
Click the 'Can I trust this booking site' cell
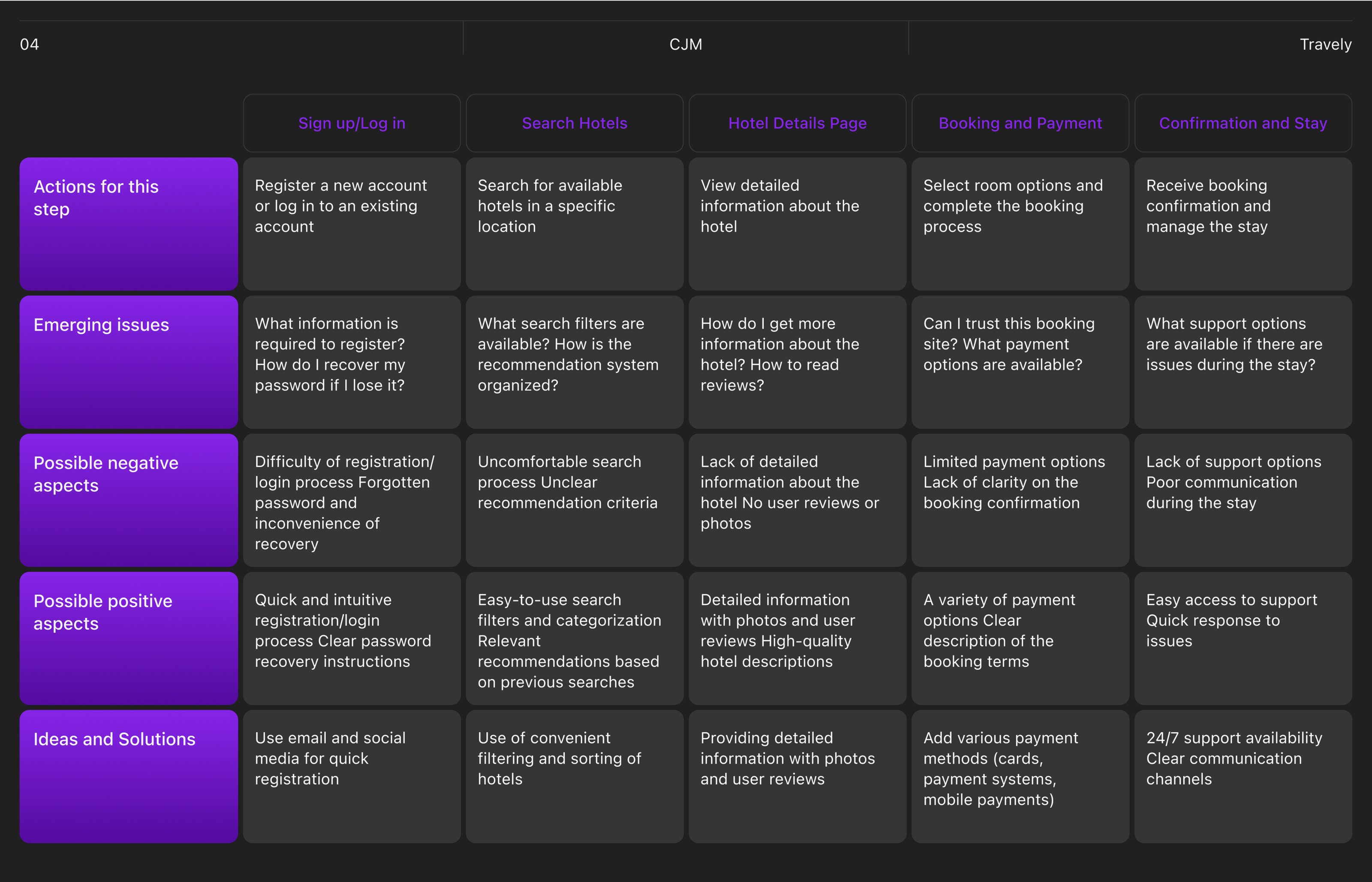pyautogui.click(x=1020, y=361)
